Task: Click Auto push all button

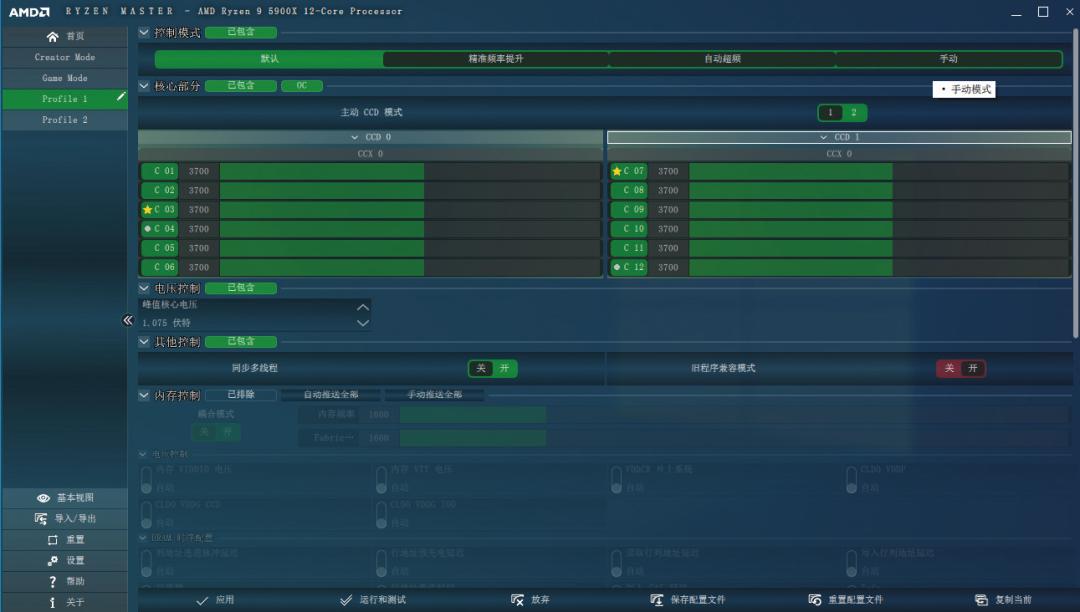Action: tap(331, 395)
